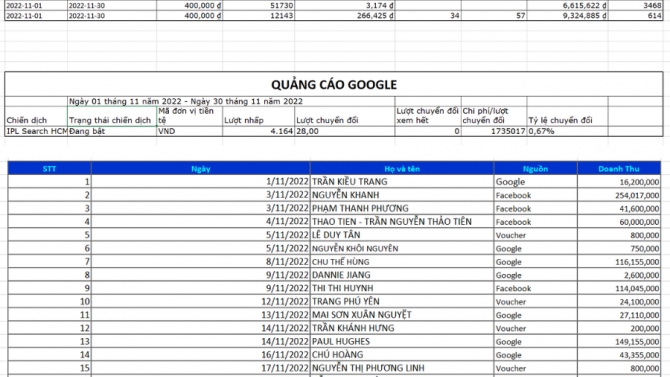This screenshot has width=670, height=377.
Task: Select the date 1/11/2022 cell
Action: coord(200,182)
